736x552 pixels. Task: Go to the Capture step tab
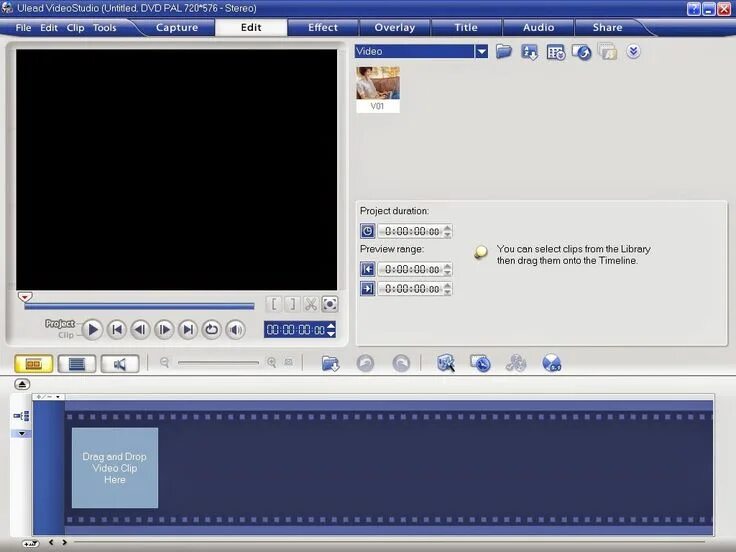pyautogui.click(x=177, y=28)
